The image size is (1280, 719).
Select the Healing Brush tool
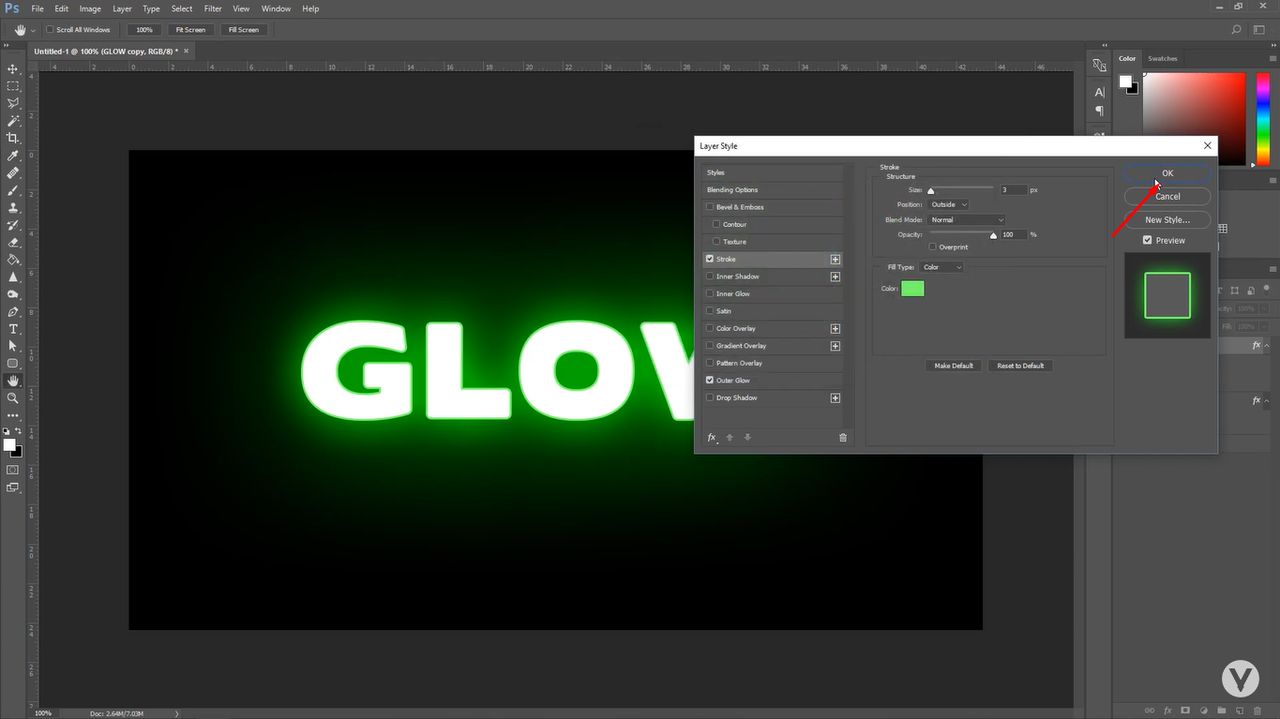(13, 173)
